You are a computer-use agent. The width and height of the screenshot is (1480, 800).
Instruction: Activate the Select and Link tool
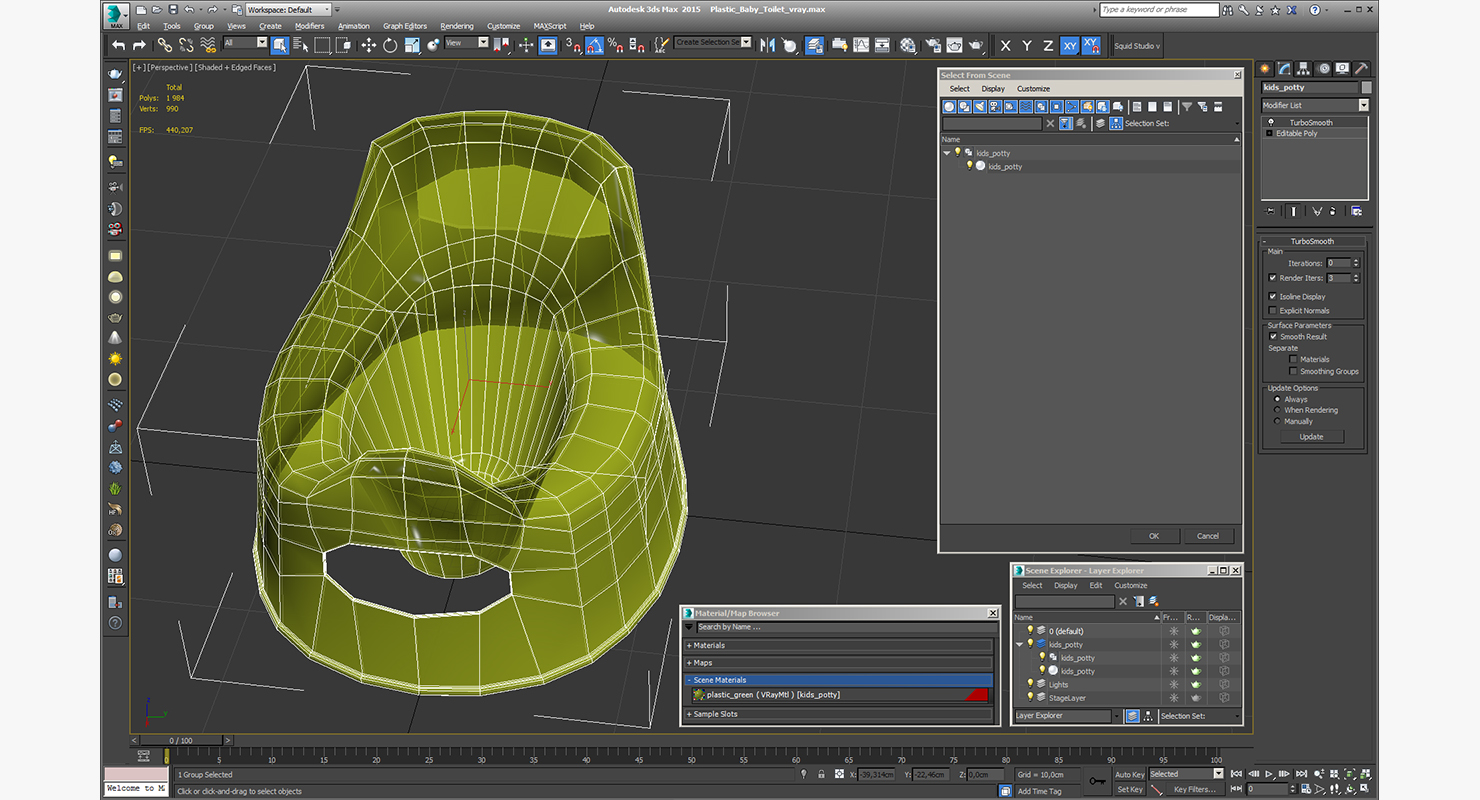coord(164,45)
